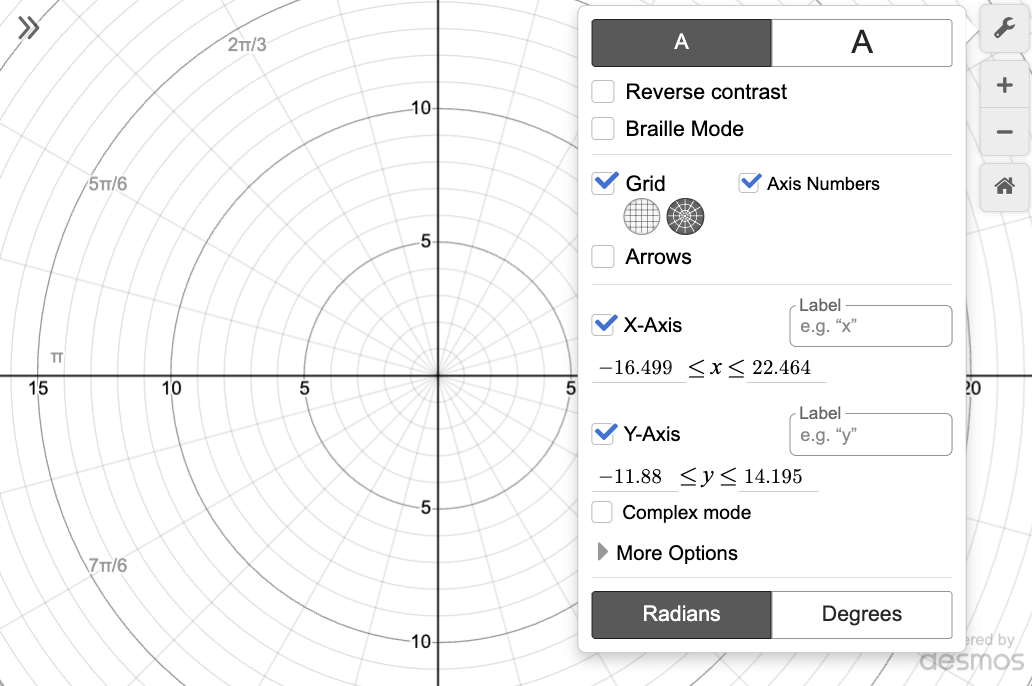The height and width of the screenshot is (686, 1032).
Task: Zoom in with the plus button
Action: (1004, 85)
